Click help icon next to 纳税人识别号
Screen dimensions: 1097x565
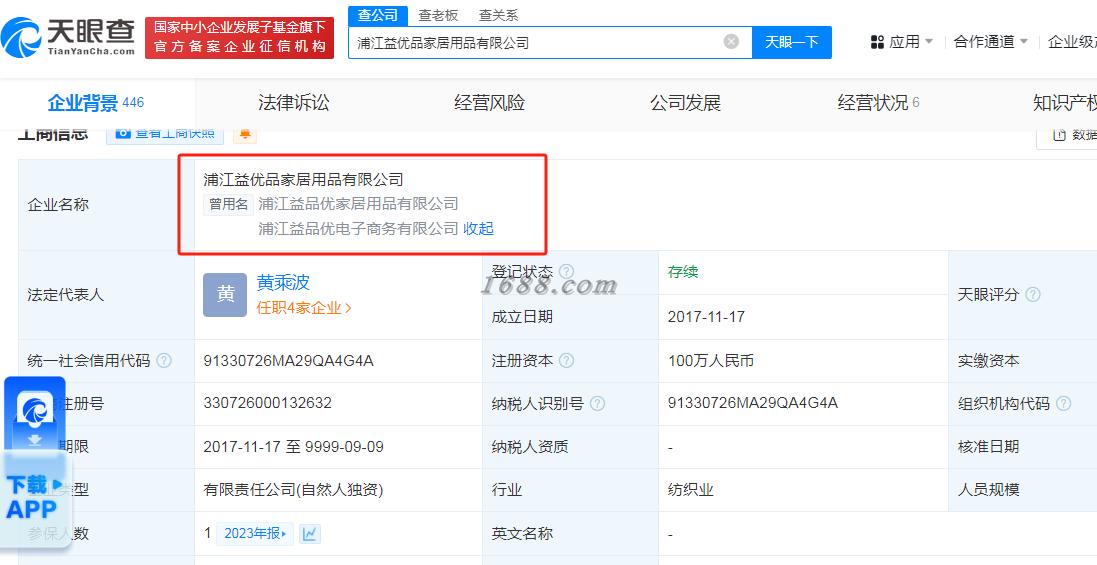[597, 403]
